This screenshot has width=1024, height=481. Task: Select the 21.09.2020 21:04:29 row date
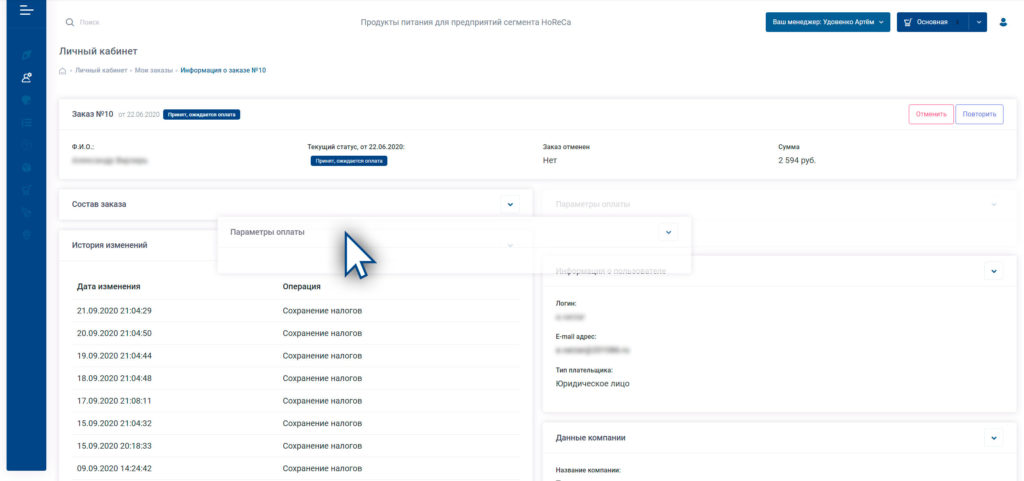click(x=114, y=311)
